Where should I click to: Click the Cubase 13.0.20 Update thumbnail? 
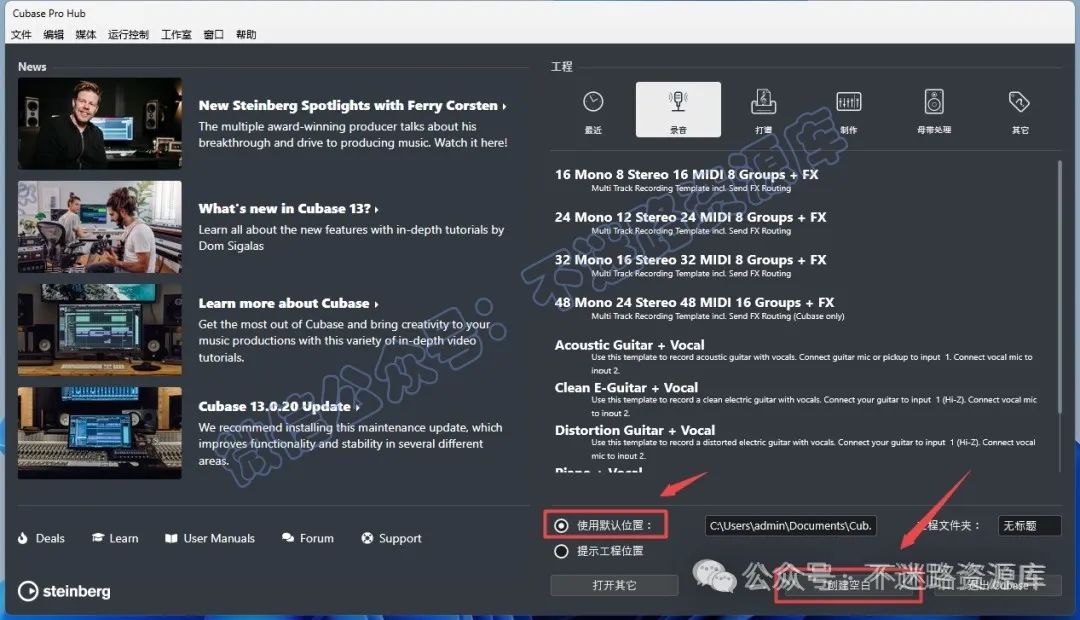pyautogui.click(x=100, y=433)
